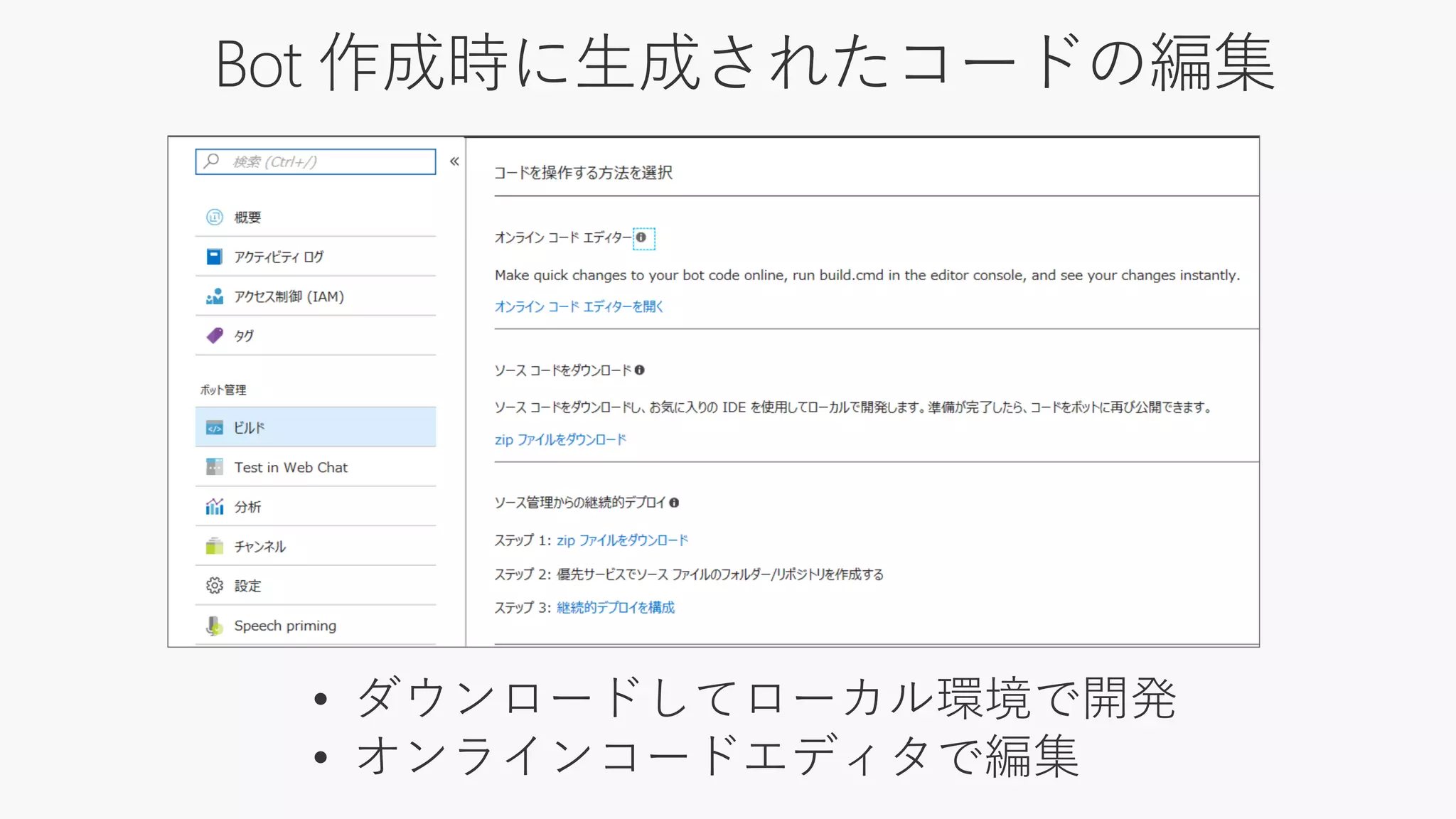Click step 1 zip ファイルをダウンロード link
Viewport: 1456px width, 819px height.
click(622, 541)
